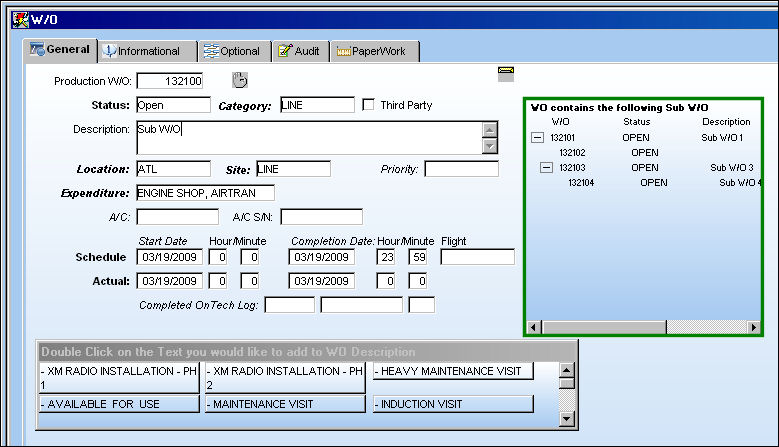Click the Schedule completion date field

tap(321, 257)
